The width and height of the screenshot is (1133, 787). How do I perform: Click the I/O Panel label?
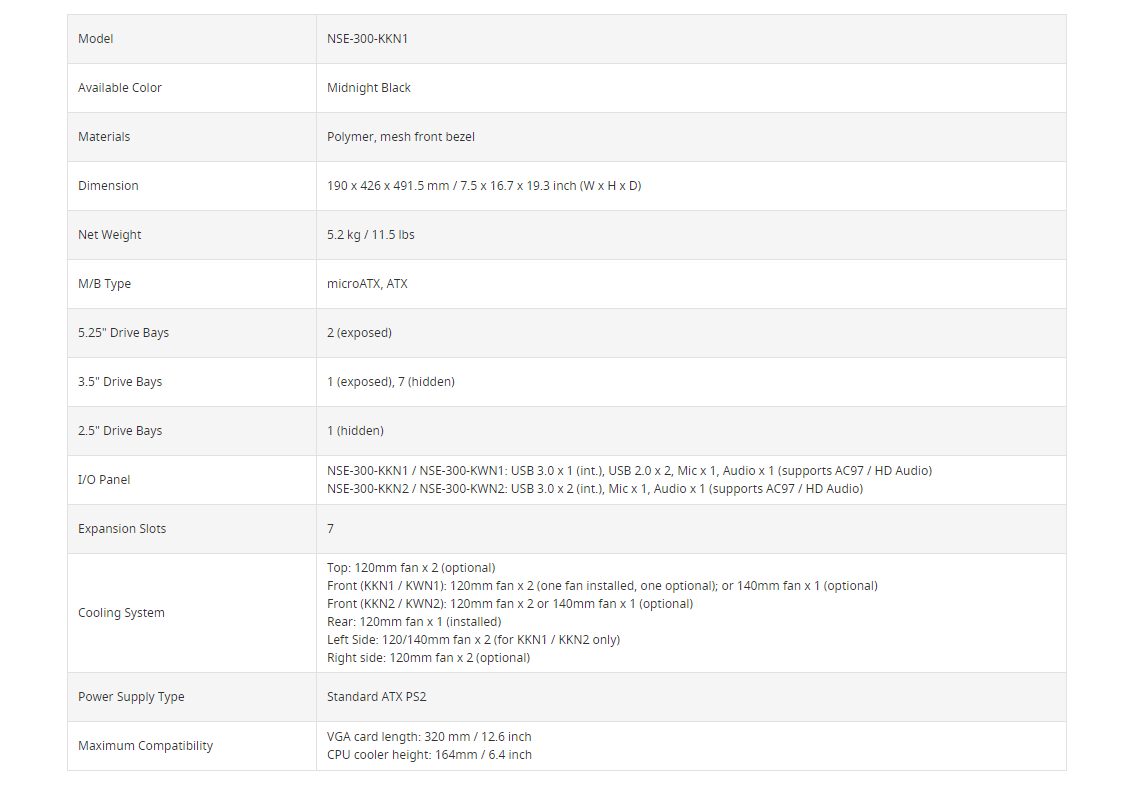(x=104, y=480)
